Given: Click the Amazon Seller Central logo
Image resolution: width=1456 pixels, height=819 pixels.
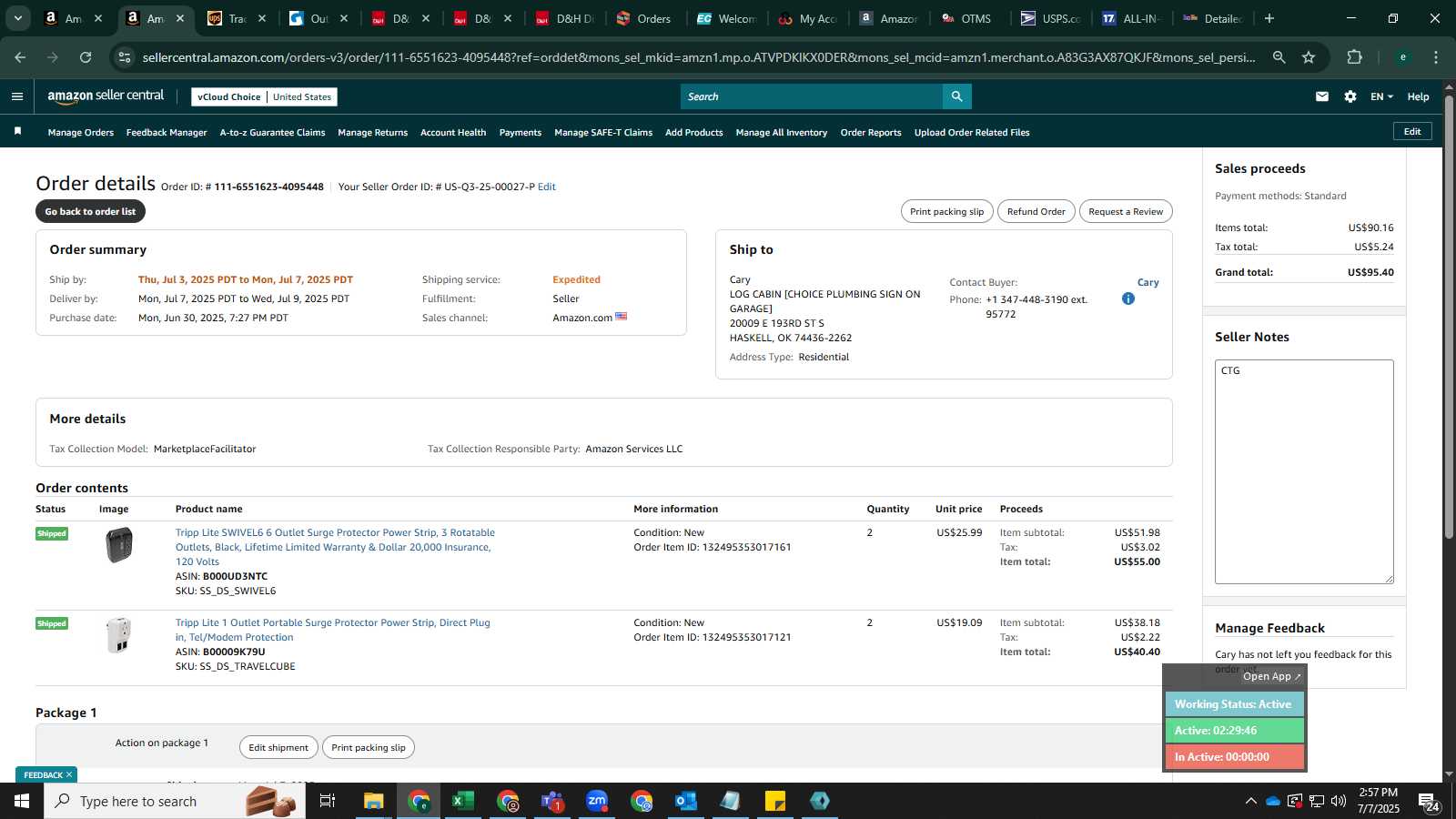Looking at the screenshot, I should 106,96.
